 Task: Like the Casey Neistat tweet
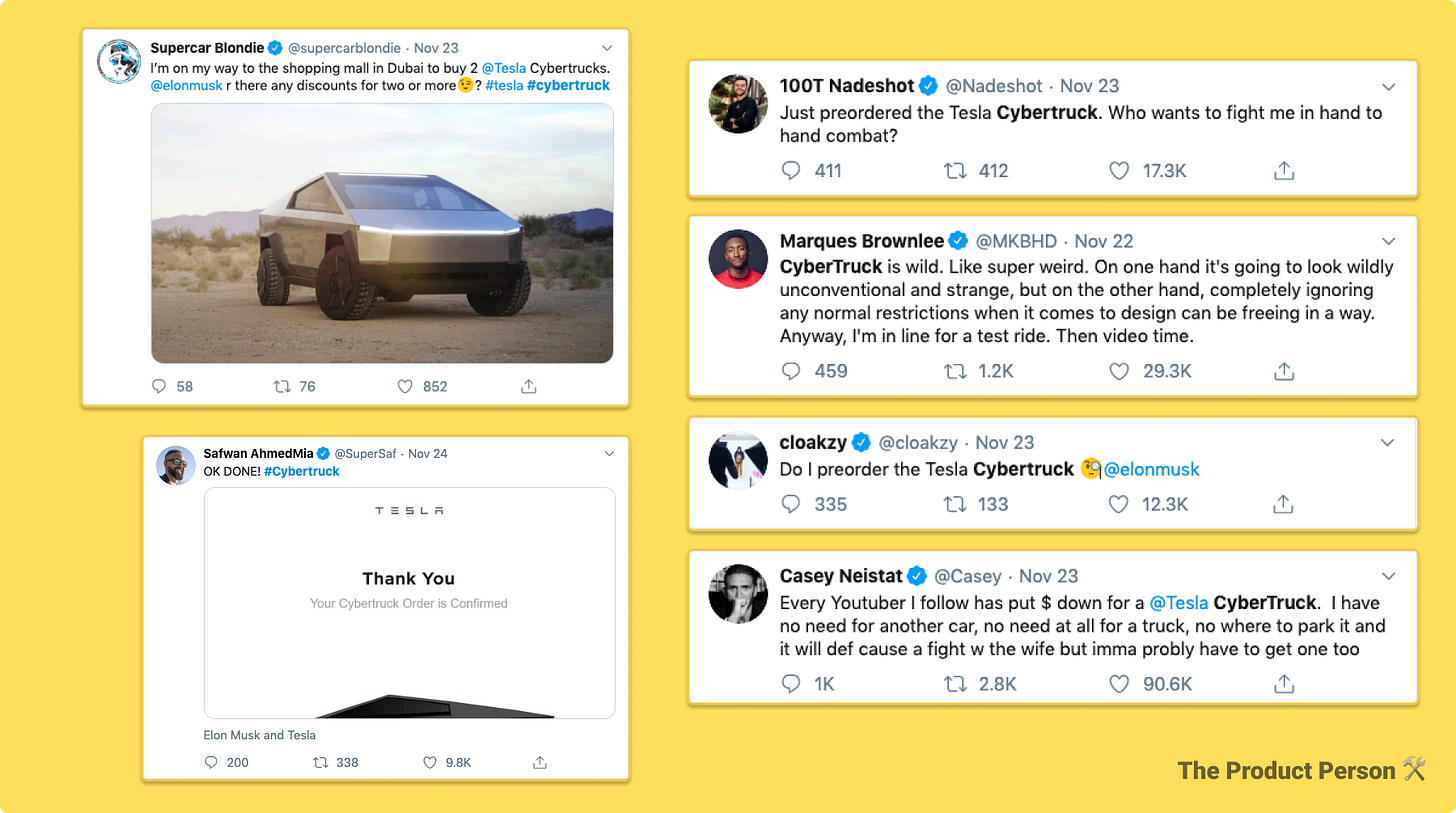1119,684
